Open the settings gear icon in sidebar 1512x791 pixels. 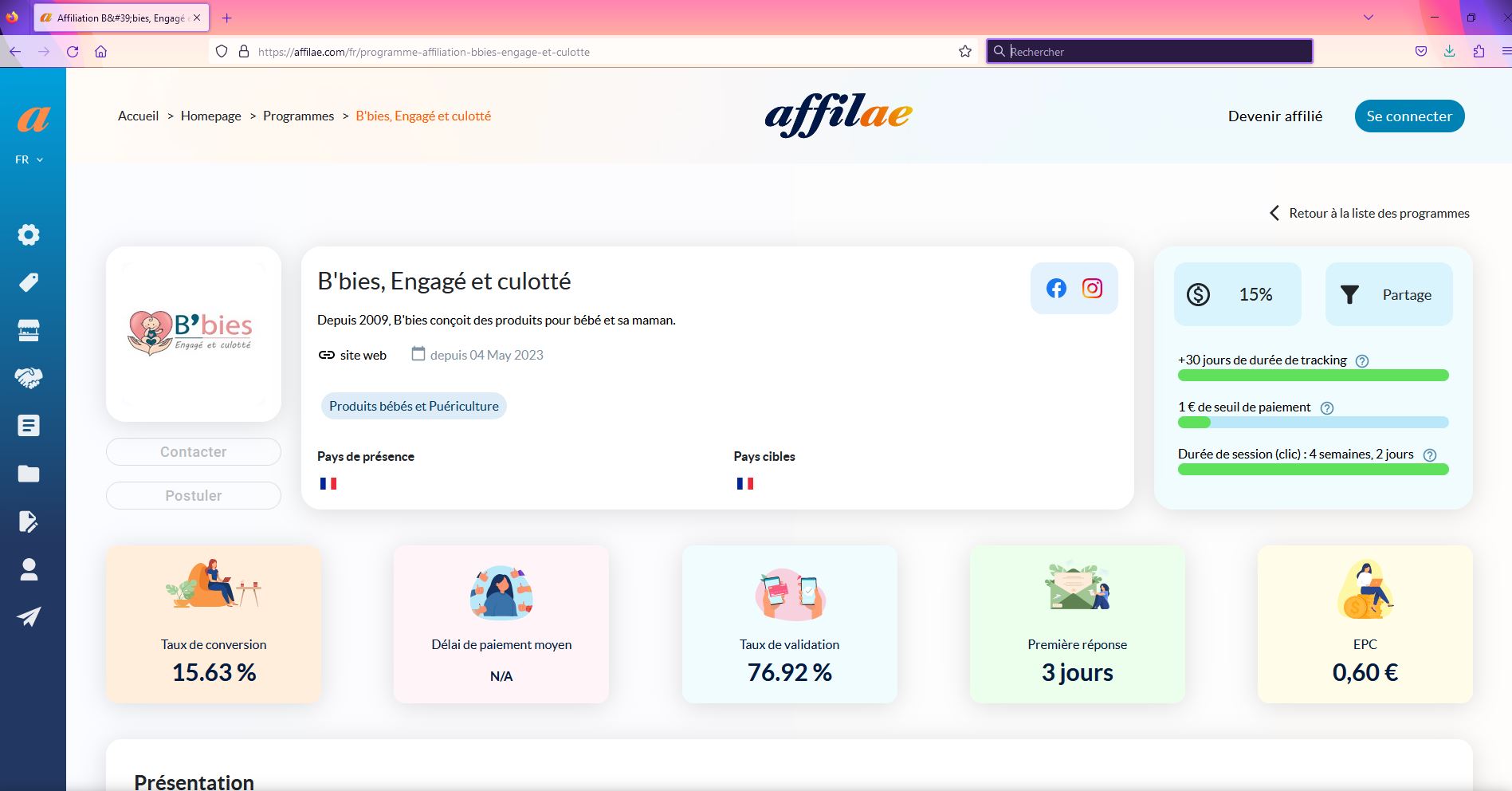pos(29,234)
